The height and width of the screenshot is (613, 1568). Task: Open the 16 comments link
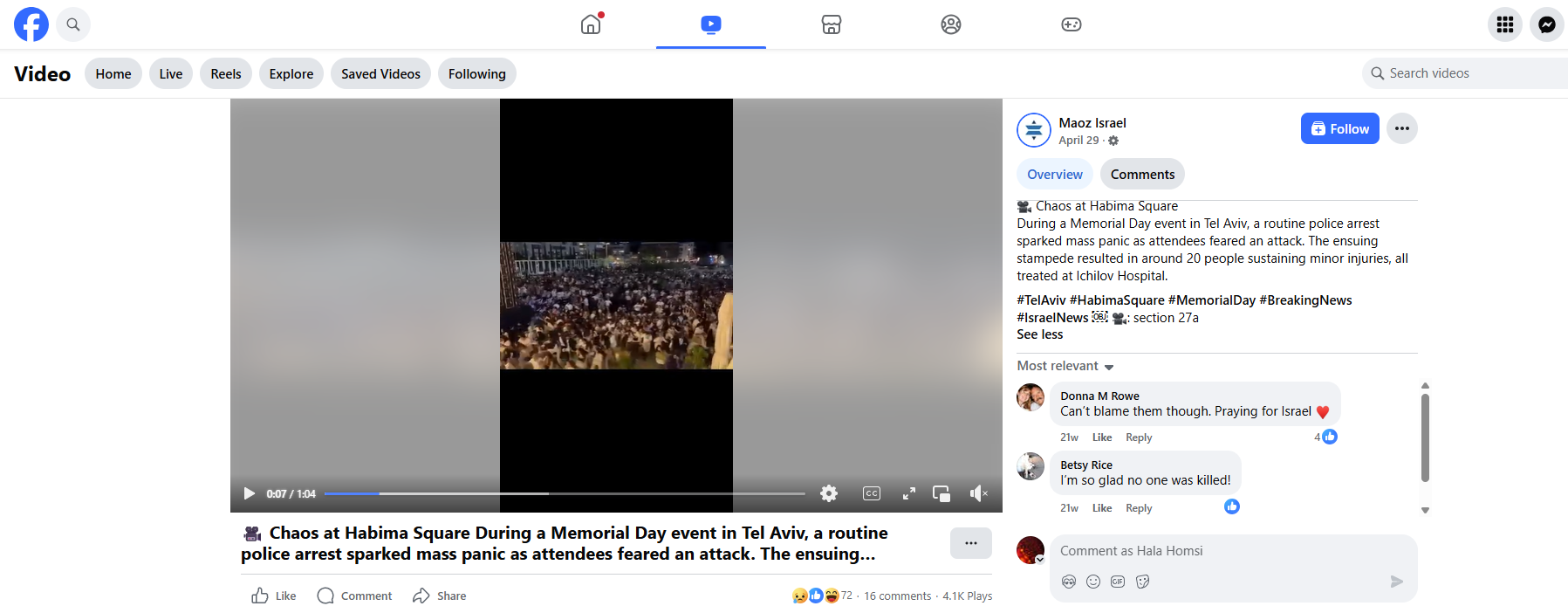point(897,596)
